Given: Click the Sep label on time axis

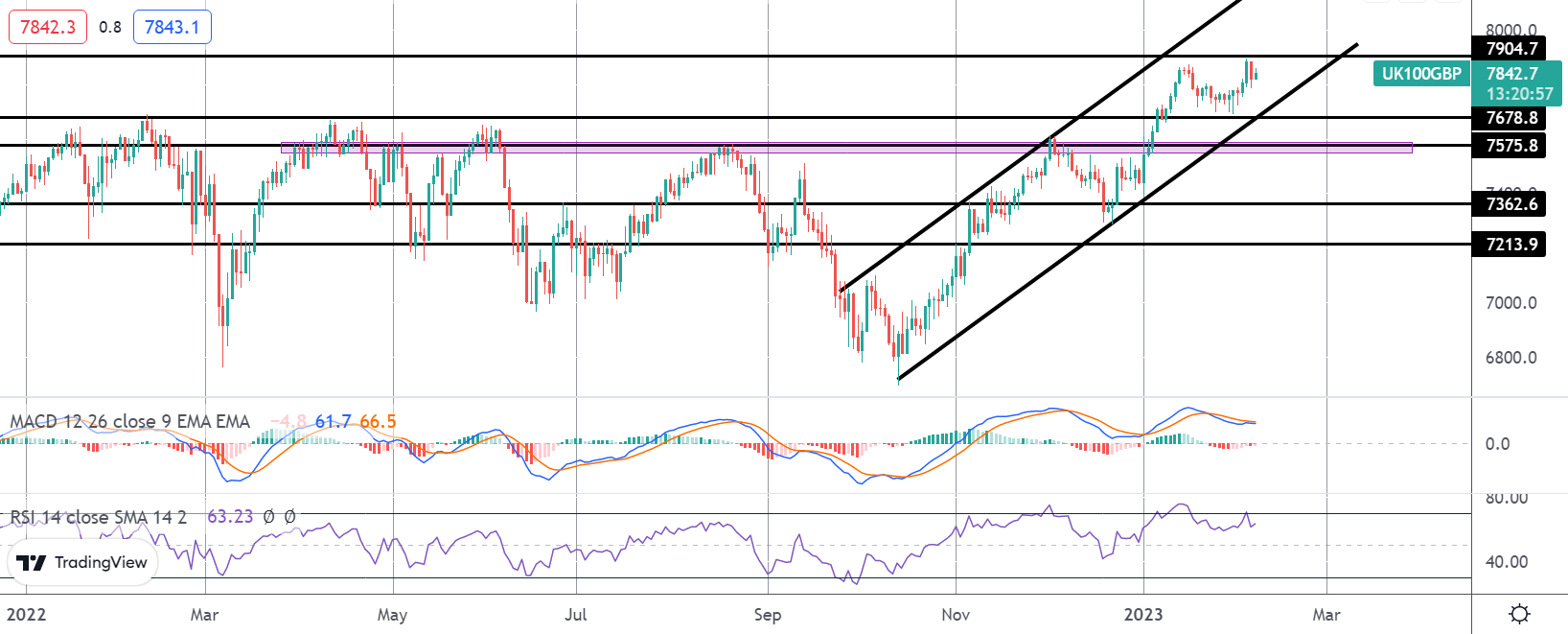Looking at the screenshot, I should [768, 615].
